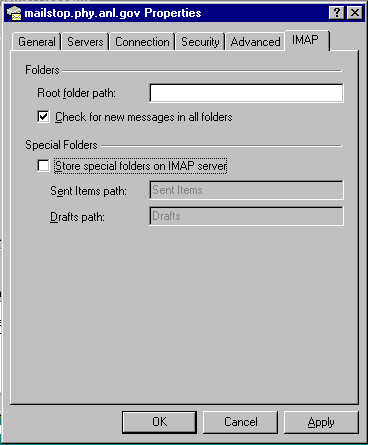Uncheck Check for new messages in all folders
Image resolution: width=368 pixels, height=445 pixels.
[43, 117]
